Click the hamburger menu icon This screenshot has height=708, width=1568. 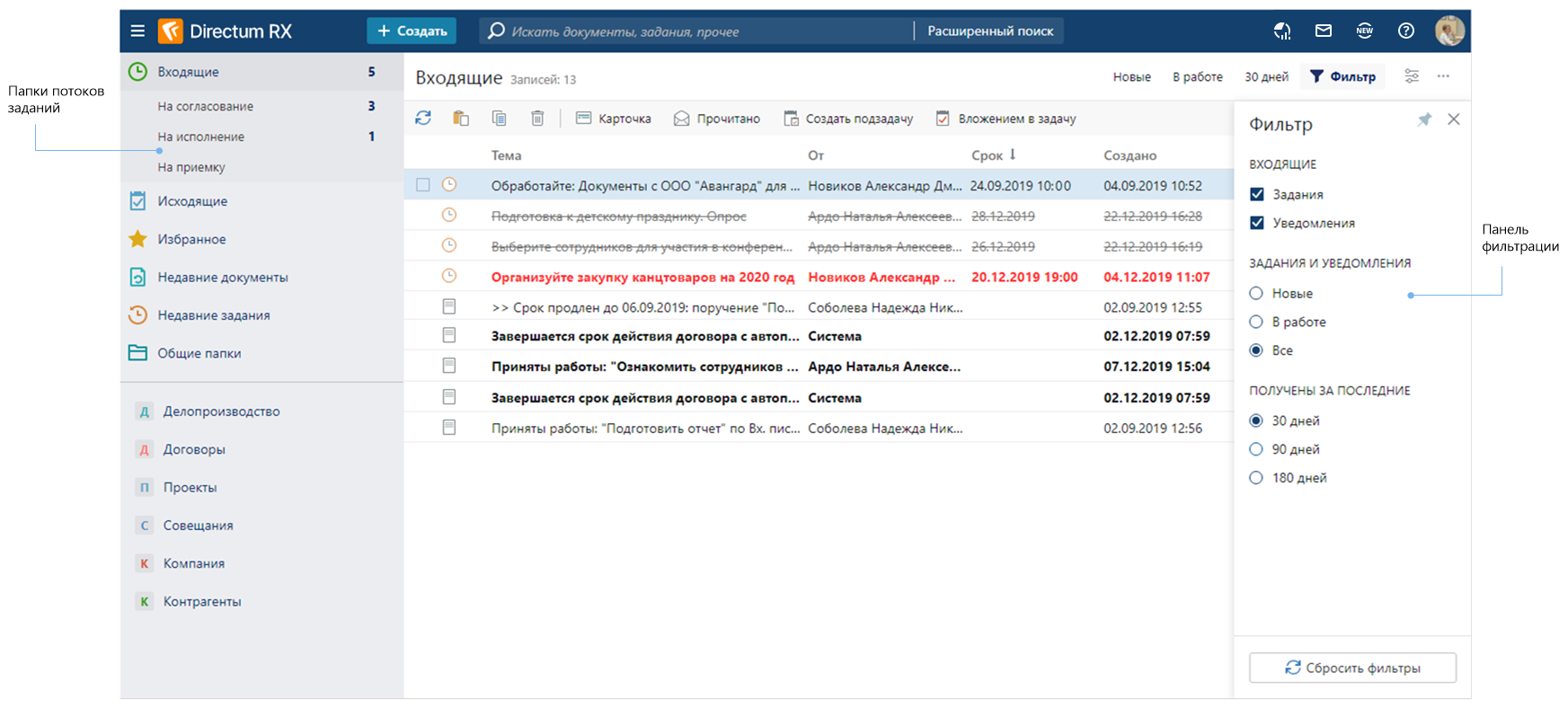(137, 31)
